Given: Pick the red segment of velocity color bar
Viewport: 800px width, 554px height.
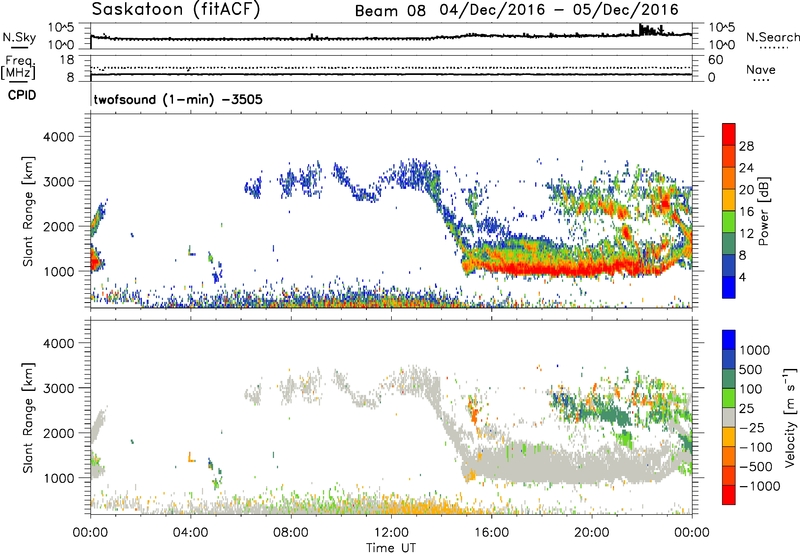Looking at the screenshot, I should 729,495.
